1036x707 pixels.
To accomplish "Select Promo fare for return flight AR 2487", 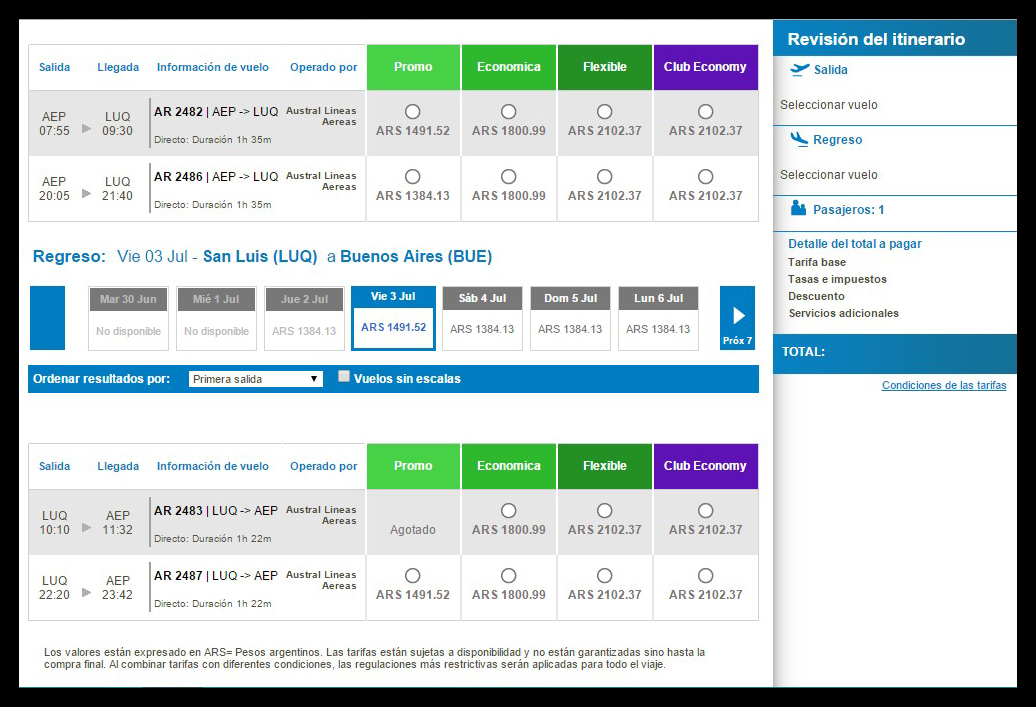I will [x=413, y=576].
